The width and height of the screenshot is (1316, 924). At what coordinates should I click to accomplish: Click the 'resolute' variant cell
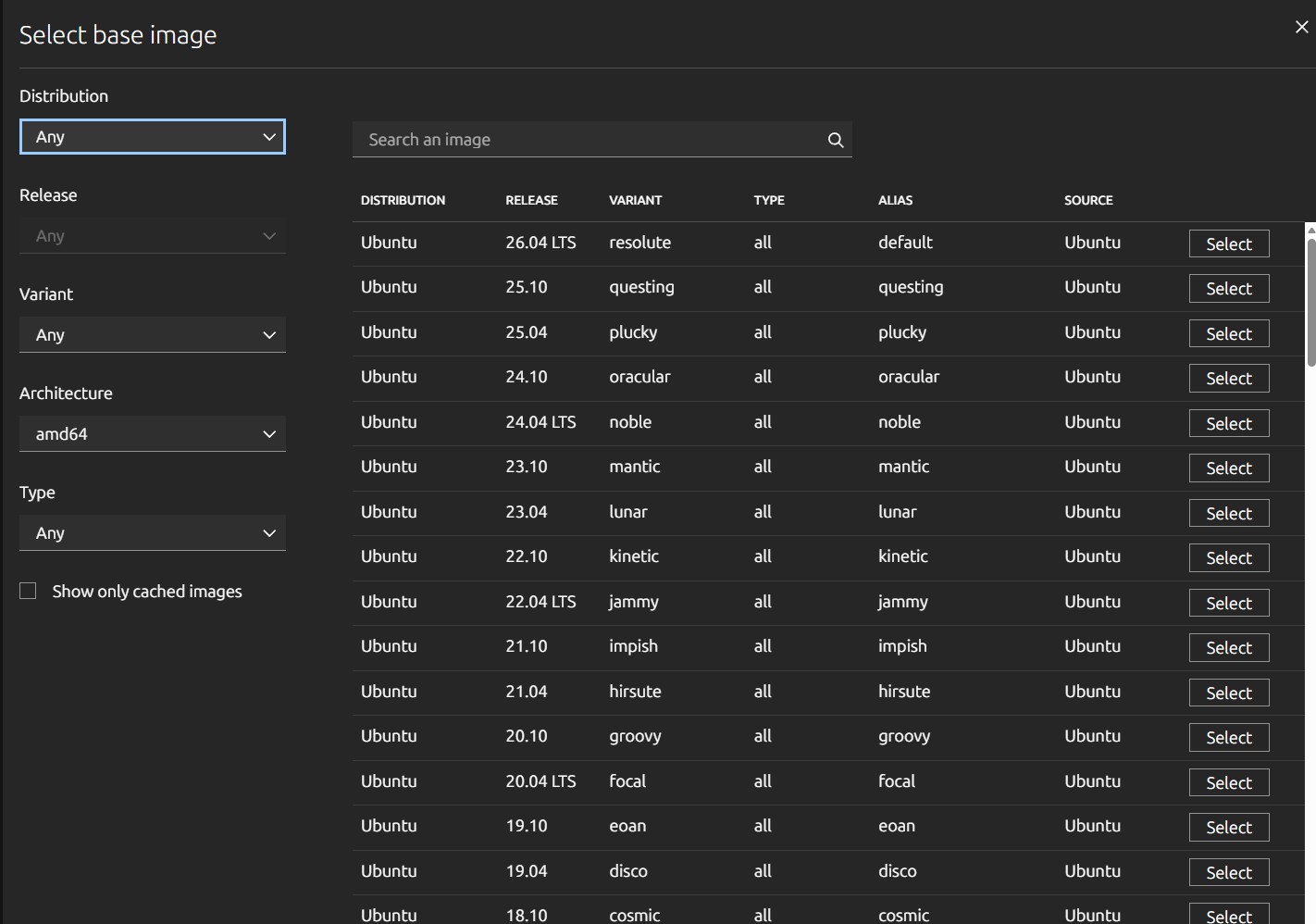coord(639,243)
